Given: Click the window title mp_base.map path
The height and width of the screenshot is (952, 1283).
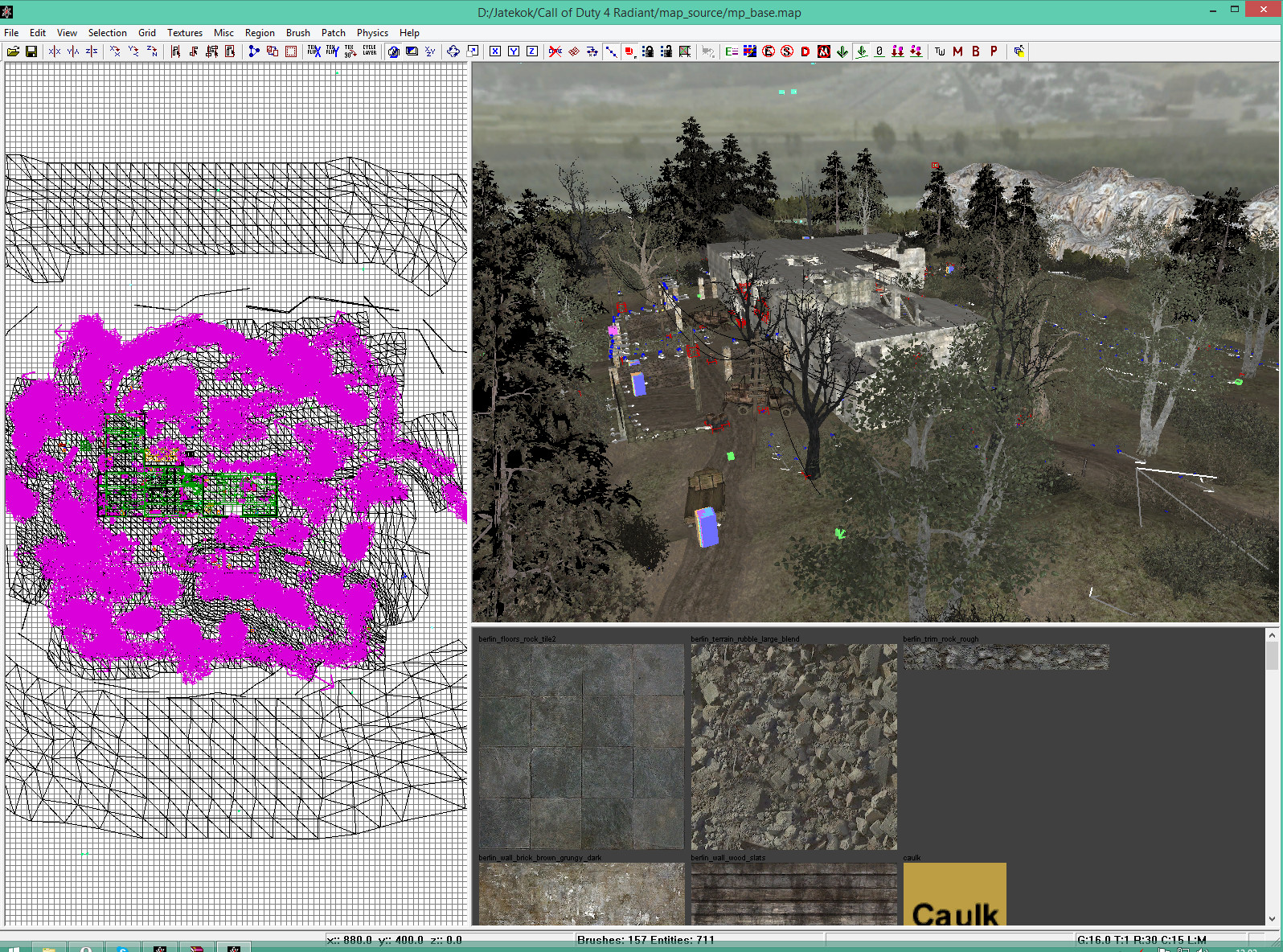Looking at the screenshot, I should (639, 13).
